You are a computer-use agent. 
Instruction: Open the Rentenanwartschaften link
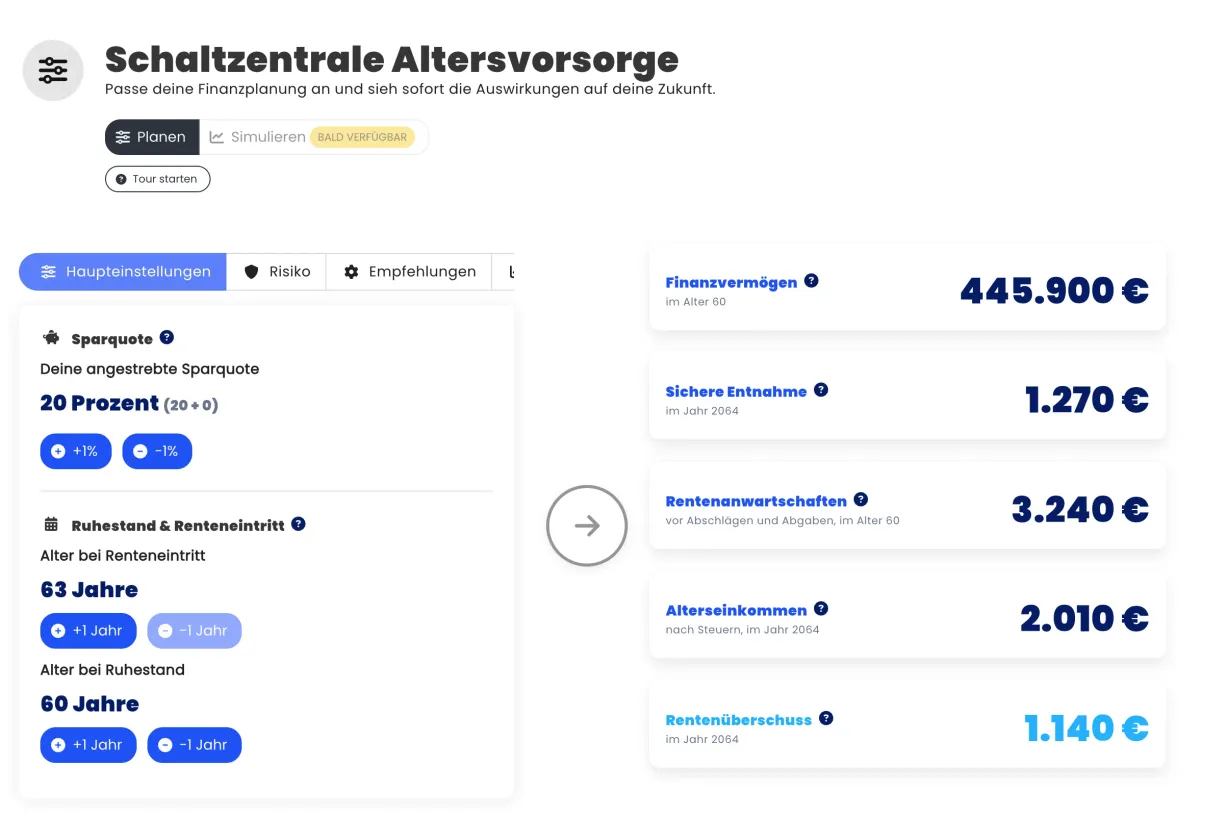pos(756,501)
